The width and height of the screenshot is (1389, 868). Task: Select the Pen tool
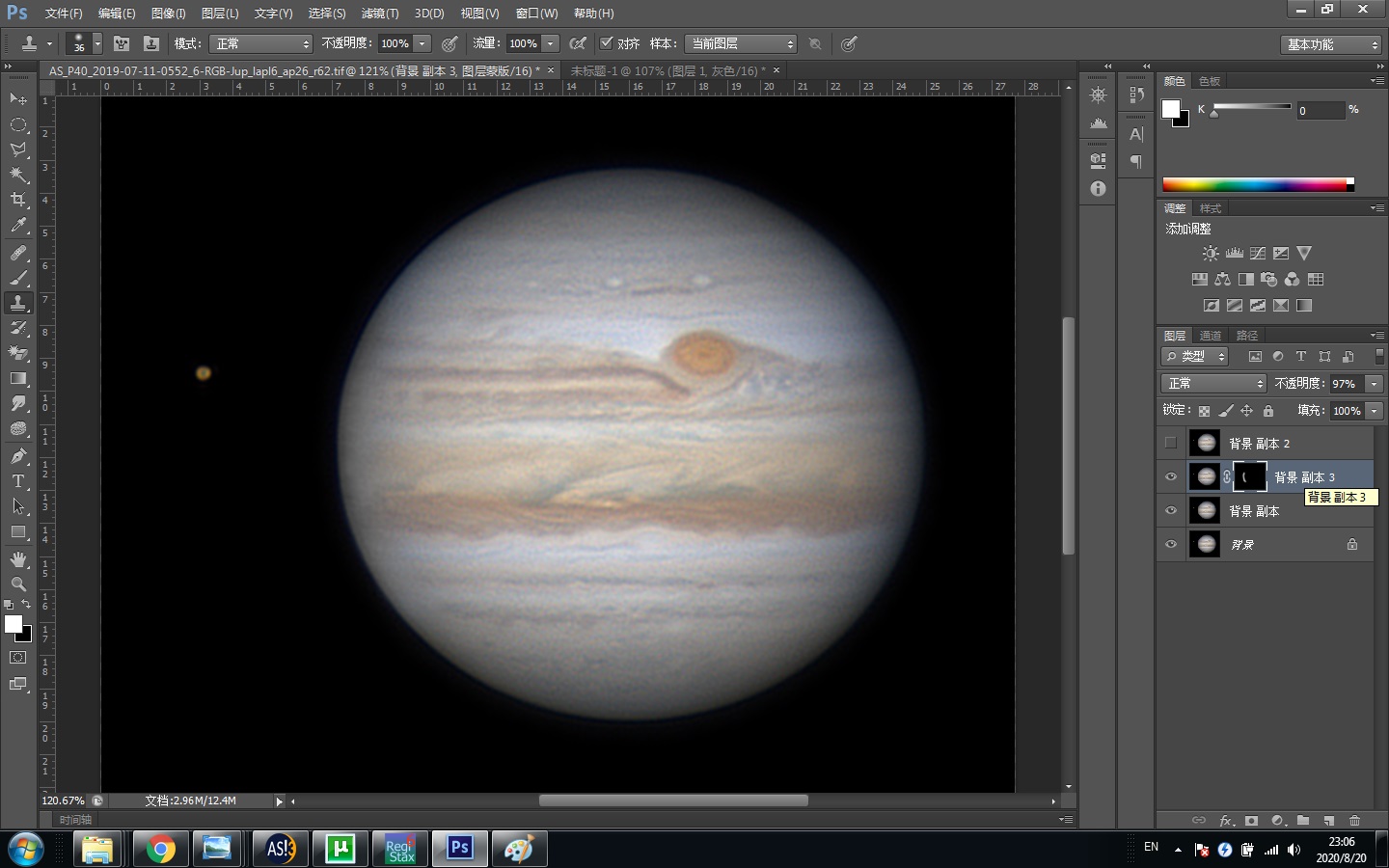click(17, 455)
